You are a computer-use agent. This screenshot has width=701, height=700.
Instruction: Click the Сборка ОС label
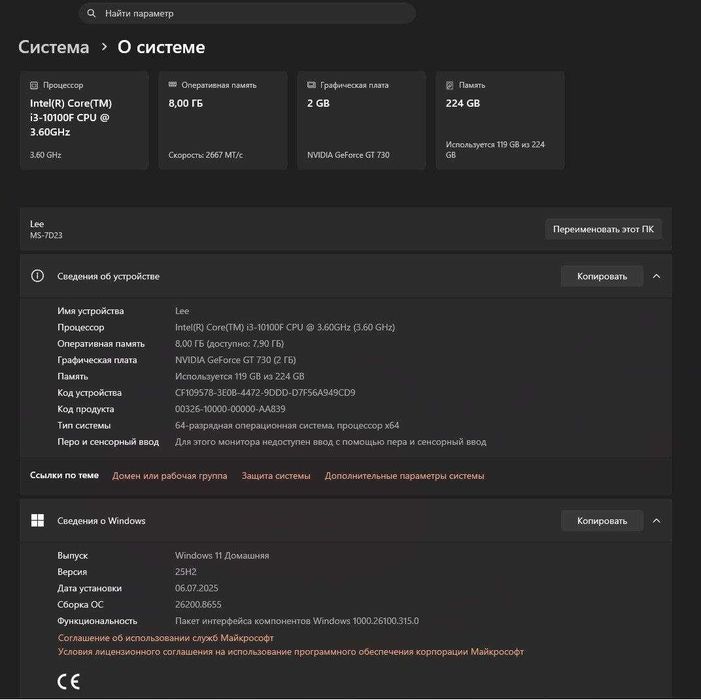point(80,604)
